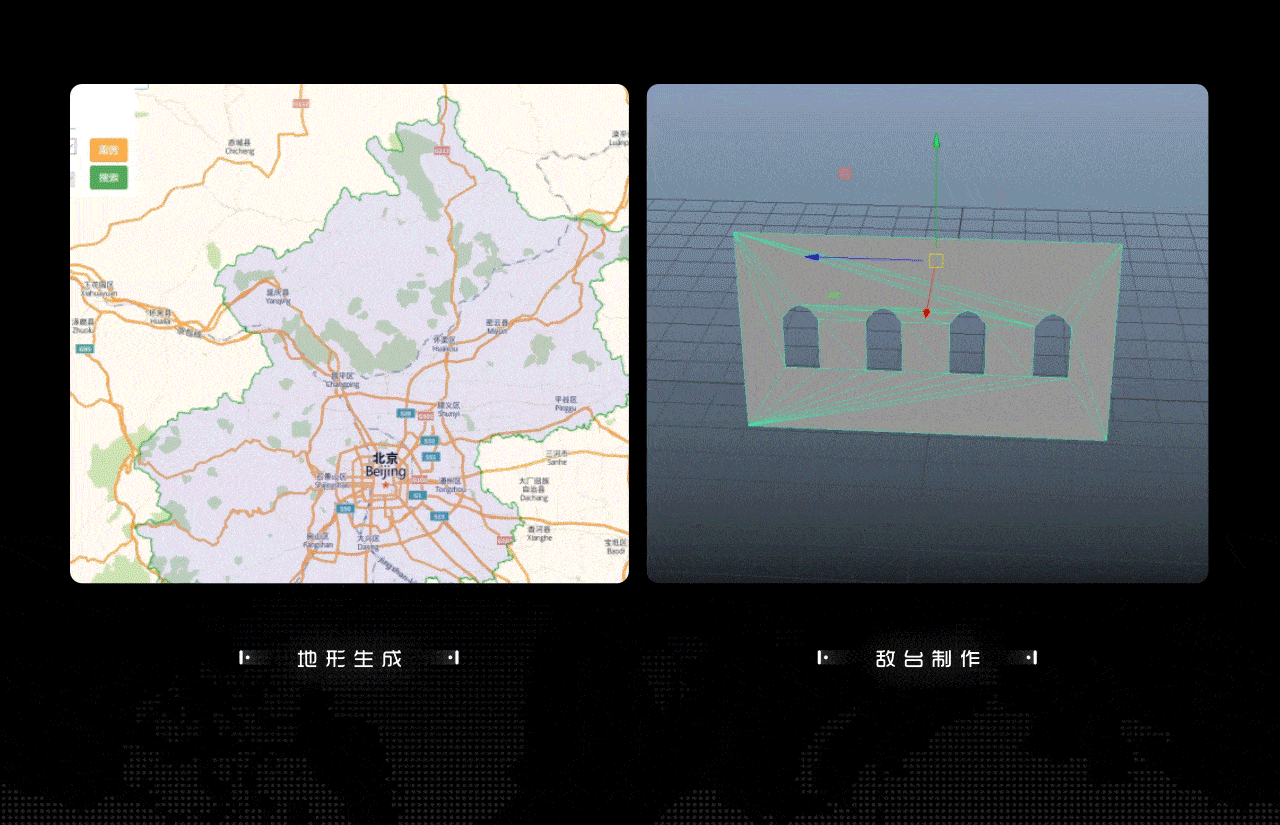The image size is (1280, 825).
Task: Click the yellow center handle of the transform gizmo
Action: (936, 260)
